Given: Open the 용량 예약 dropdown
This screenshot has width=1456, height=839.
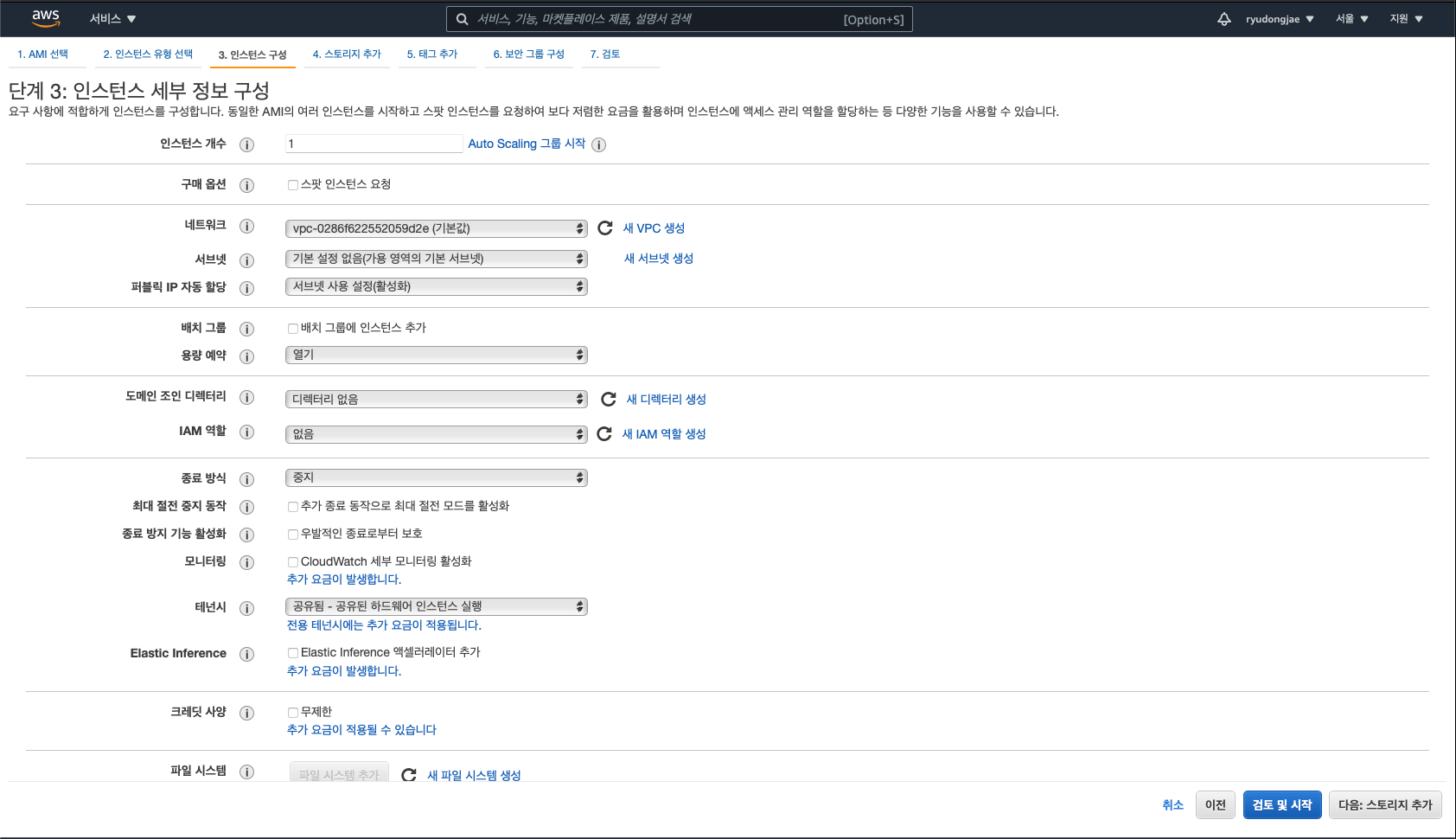Looking at the screenshot, I should click(437, 355).
